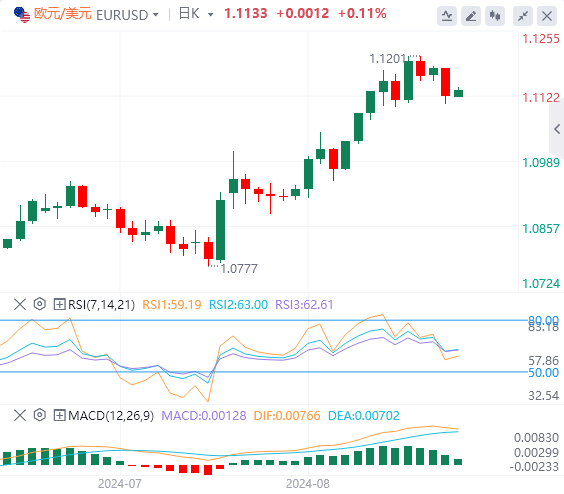Select the pencil drawing tool icon
Viewport: 564px width, 494px height.
click(471, 16)
